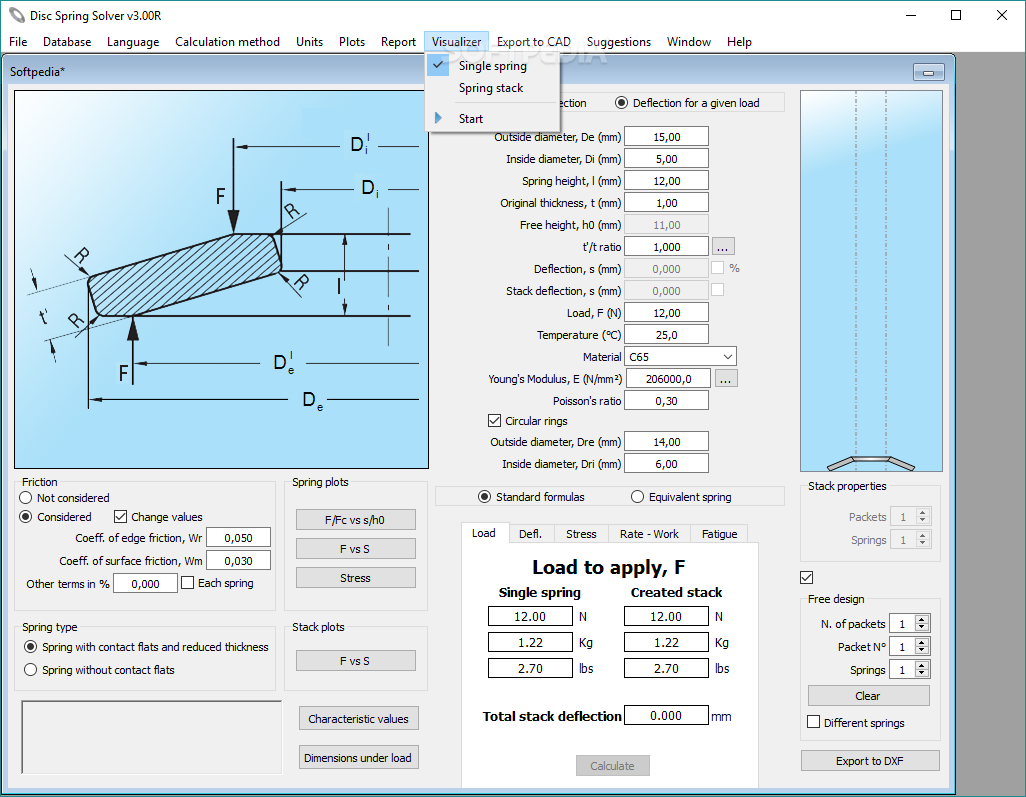Image resolution: width=1026 pixels, height=797 pixels.
Task: Toggle the checkbox above Free design
Action: click(807, 577)
